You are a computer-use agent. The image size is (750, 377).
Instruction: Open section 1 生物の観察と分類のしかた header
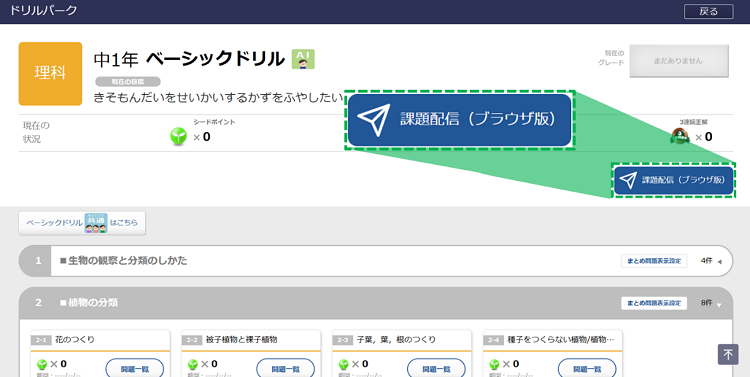point(375,261)
